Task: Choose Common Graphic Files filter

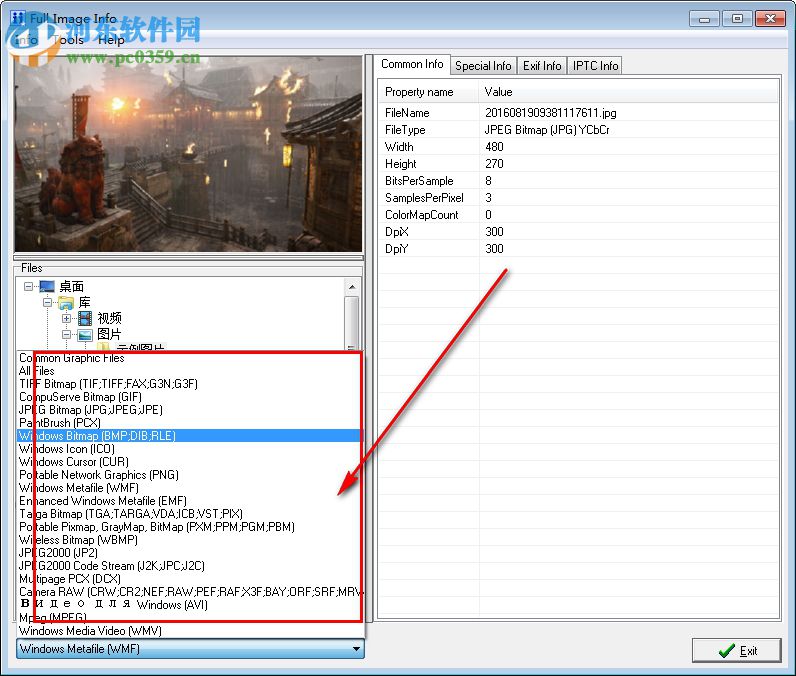Action: [x=190, y=358]
